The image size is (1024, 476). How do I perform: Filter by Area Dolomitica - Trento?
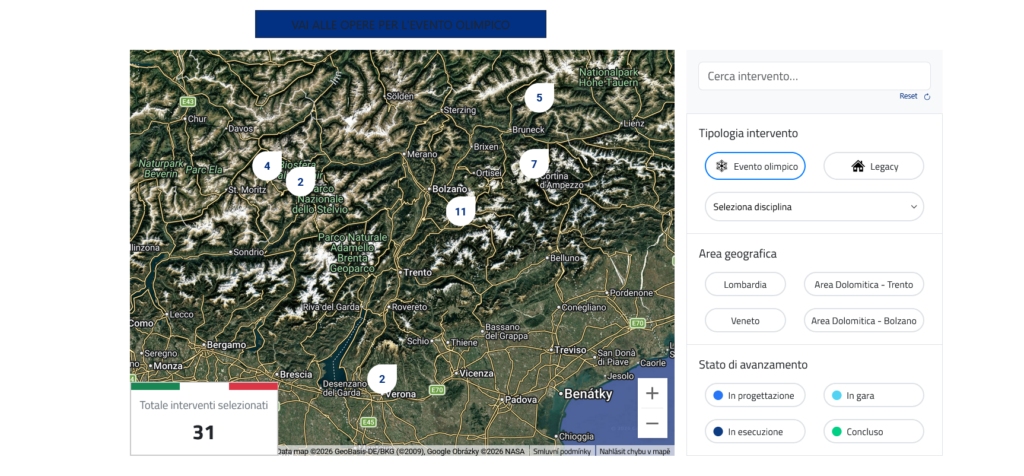pyautogui.click(x=863, y=284)
